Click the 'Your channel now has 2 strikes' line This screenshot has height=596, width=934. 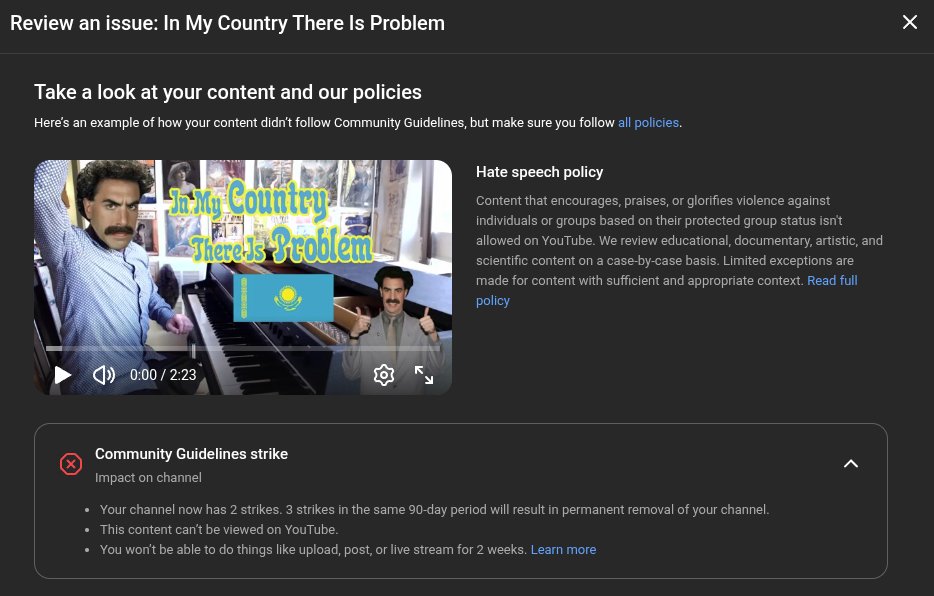click(434, 510)
